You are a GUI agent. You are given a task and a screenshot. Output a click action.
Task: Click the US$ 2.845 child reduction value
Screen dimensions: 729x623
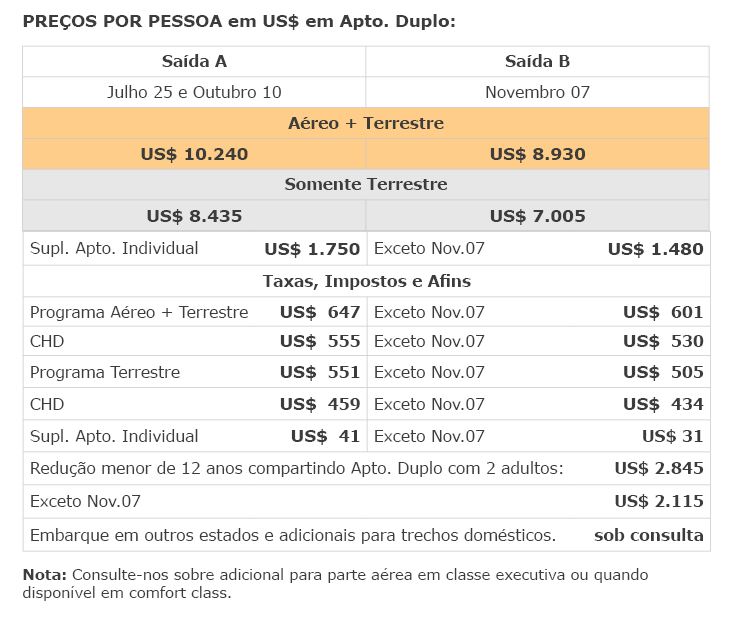(x=659, y=468)
